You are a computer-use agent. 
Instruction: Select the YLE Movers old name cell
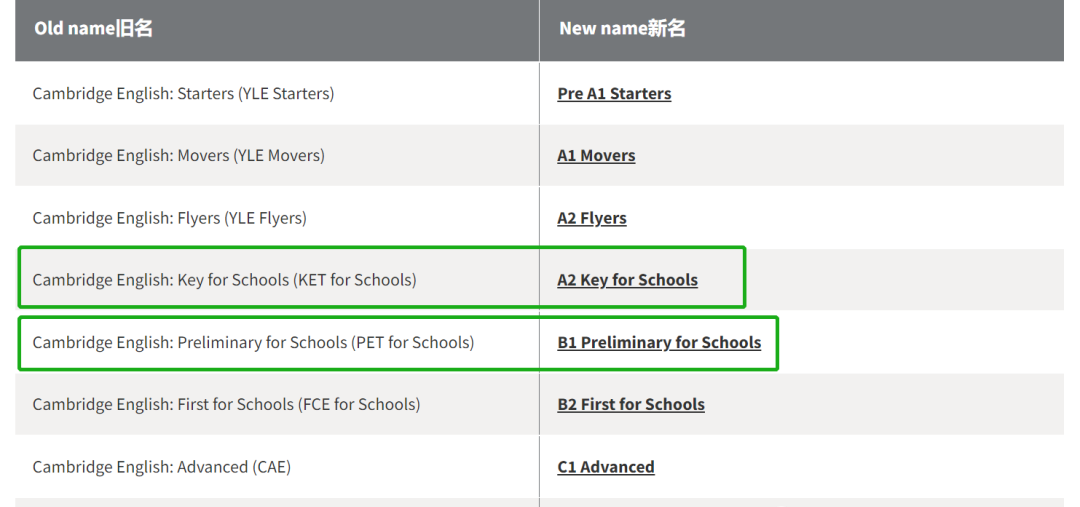(277, 156)
